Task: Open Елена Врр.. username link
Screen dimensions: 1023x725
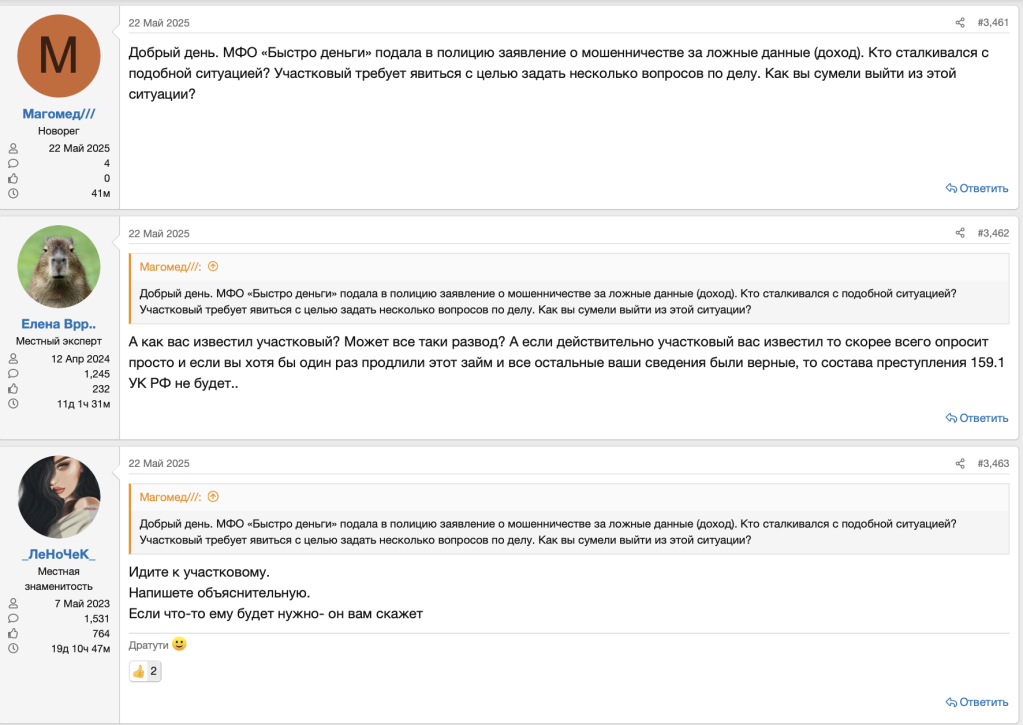Action: pyautogui.click(x=59, y=324)
